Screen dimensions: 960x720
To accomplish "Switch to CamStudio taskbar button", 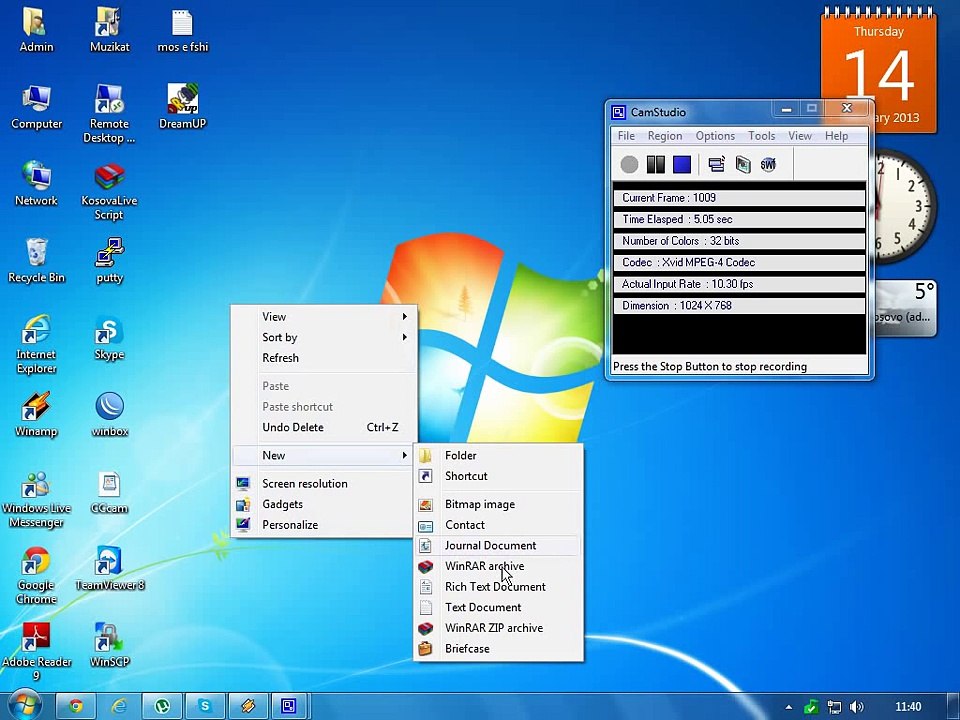I will tap(290, 707).
